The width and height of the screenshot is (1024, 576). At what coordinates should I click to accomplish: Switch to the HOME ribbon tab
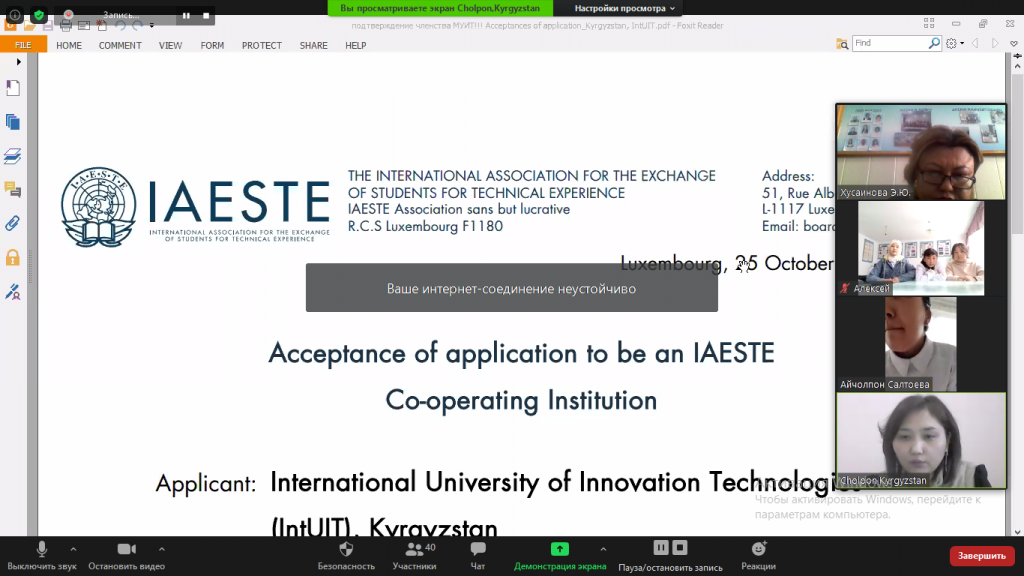point(69,45)
